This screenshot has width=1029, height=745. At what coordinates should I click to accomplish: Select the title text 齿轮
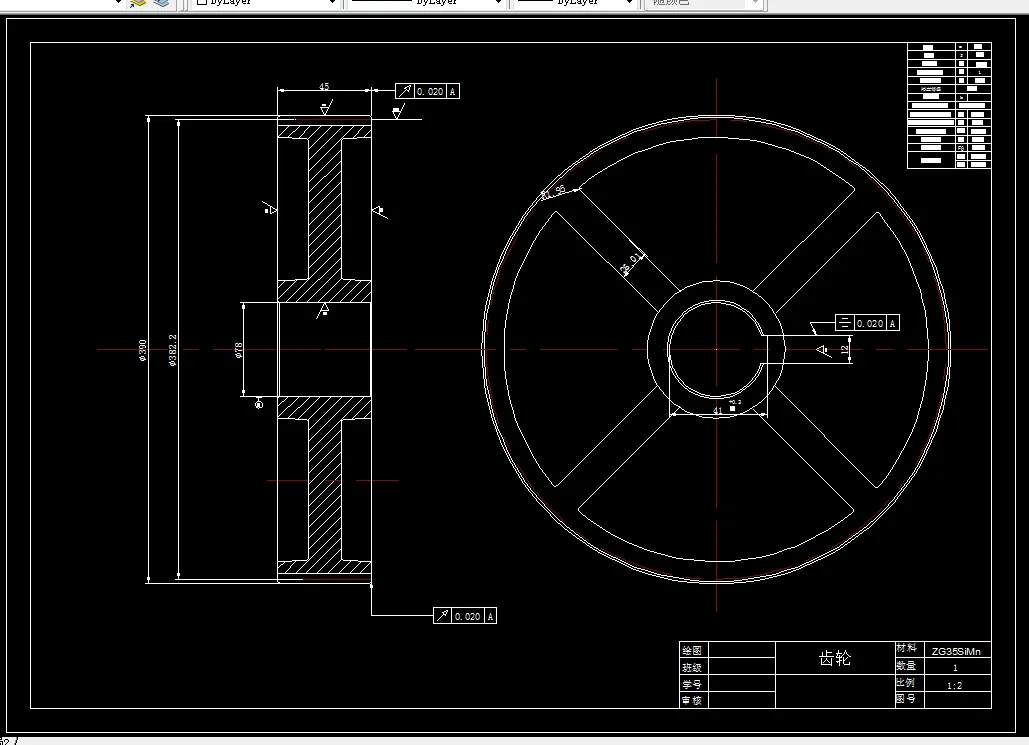click(835, 658)
